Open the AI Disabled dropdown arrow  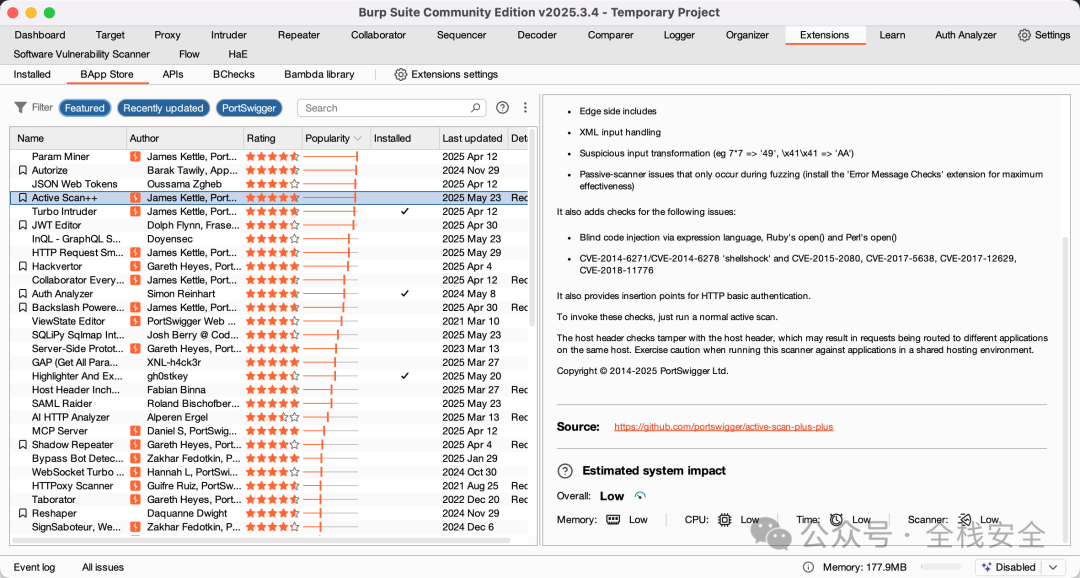click(x=1053, y=567)
